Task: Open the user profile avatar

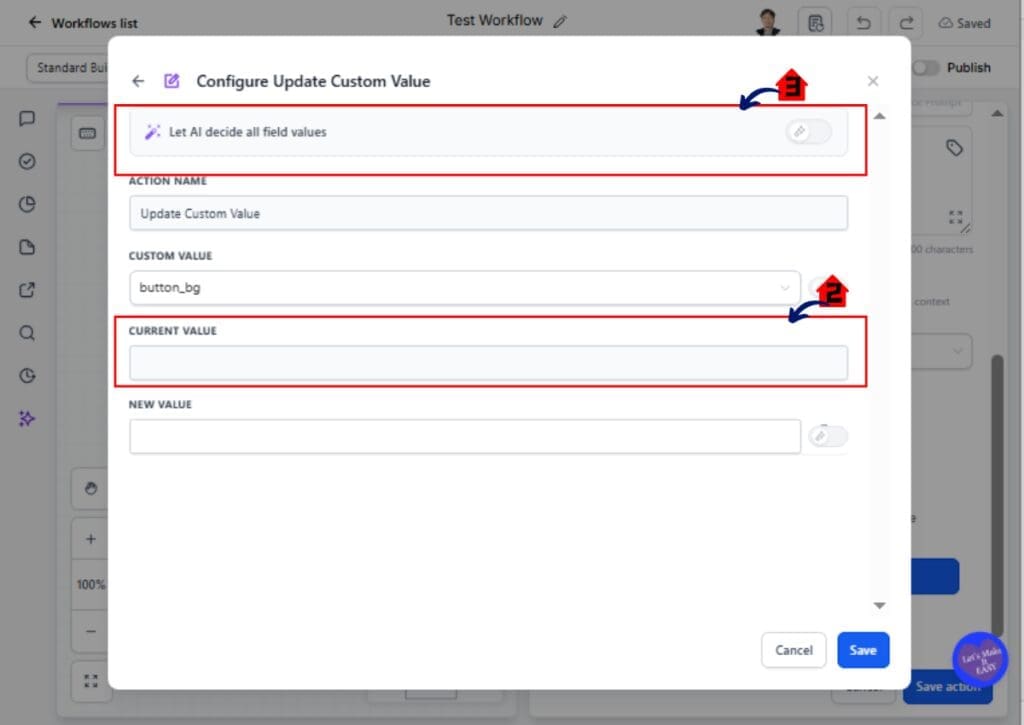Action: (x=768, y=22)
